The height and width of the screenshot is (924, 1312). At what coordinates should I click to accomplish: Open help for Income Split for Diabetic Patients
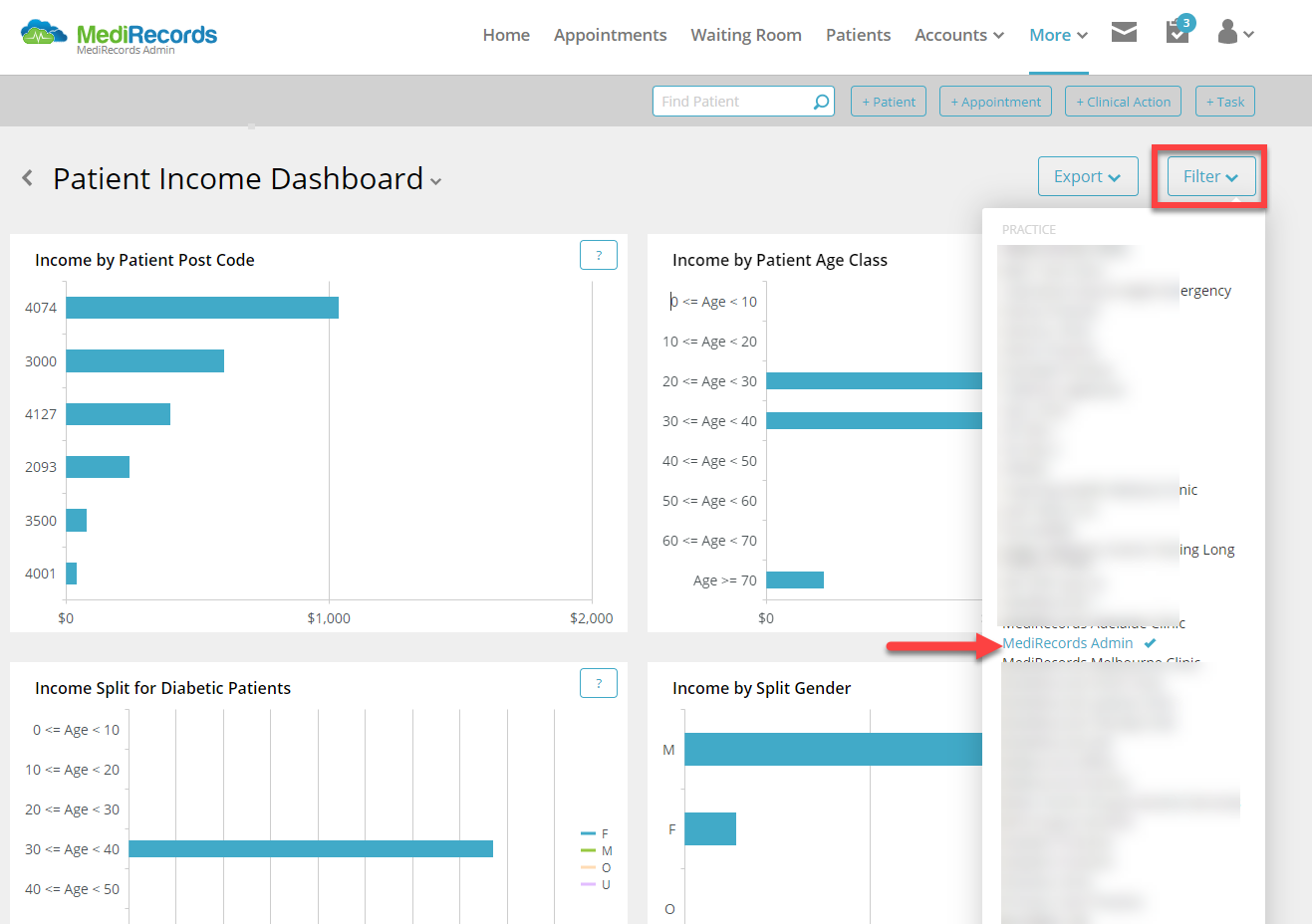599,683
